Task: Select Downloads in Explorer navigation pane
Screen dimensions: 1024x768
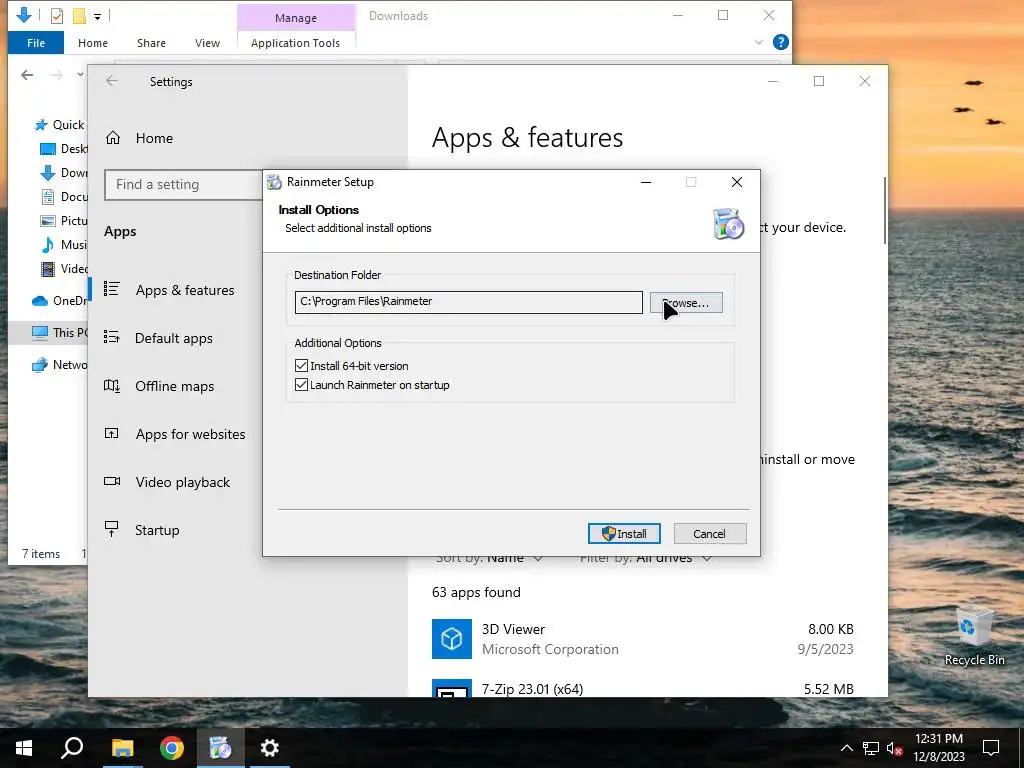Action: point(64,173)
